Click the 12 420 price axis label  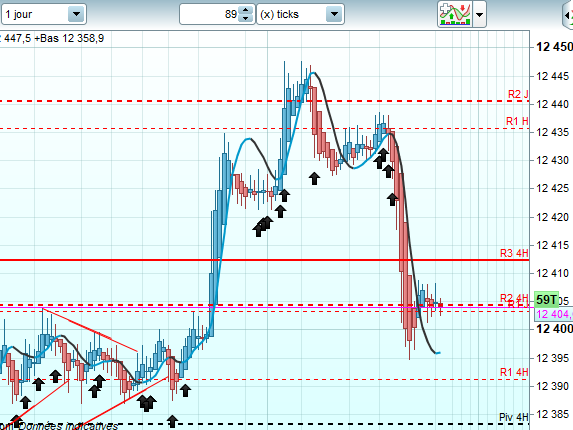point(553,217)
